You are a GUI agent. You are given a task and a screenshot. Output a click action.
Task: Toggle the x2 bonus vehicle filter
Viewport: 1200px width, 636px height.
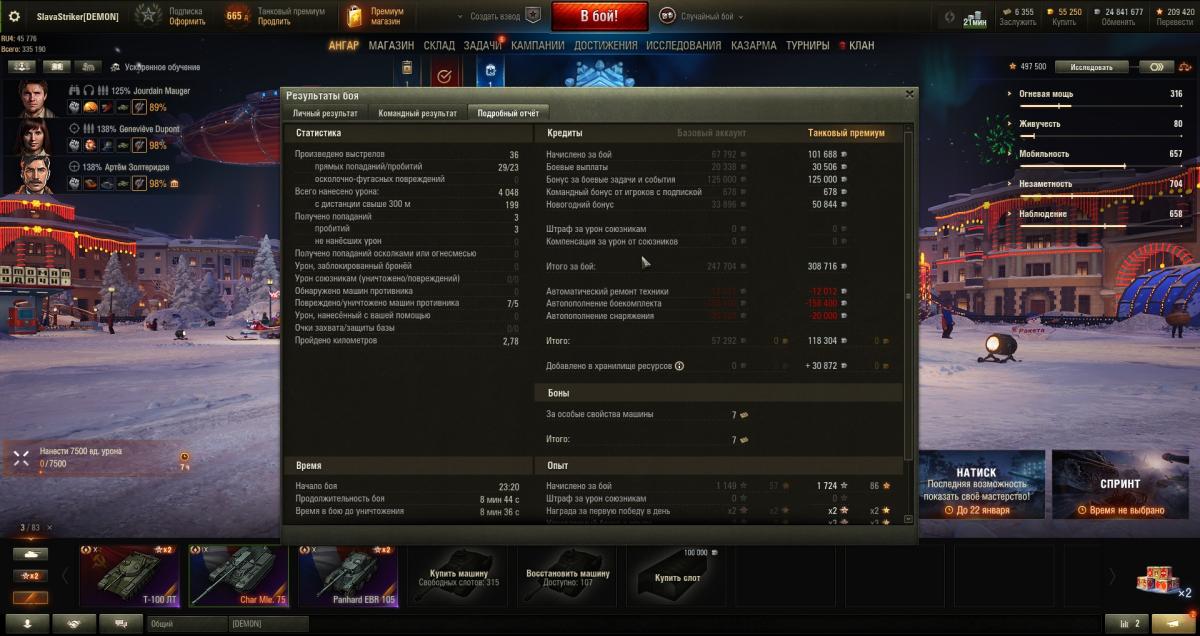(x=29, y=576)
